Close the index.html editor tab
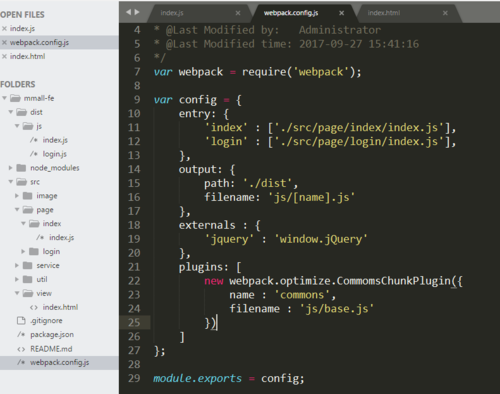Viewport: 500px width, 394px height. (x=445, y=13)
